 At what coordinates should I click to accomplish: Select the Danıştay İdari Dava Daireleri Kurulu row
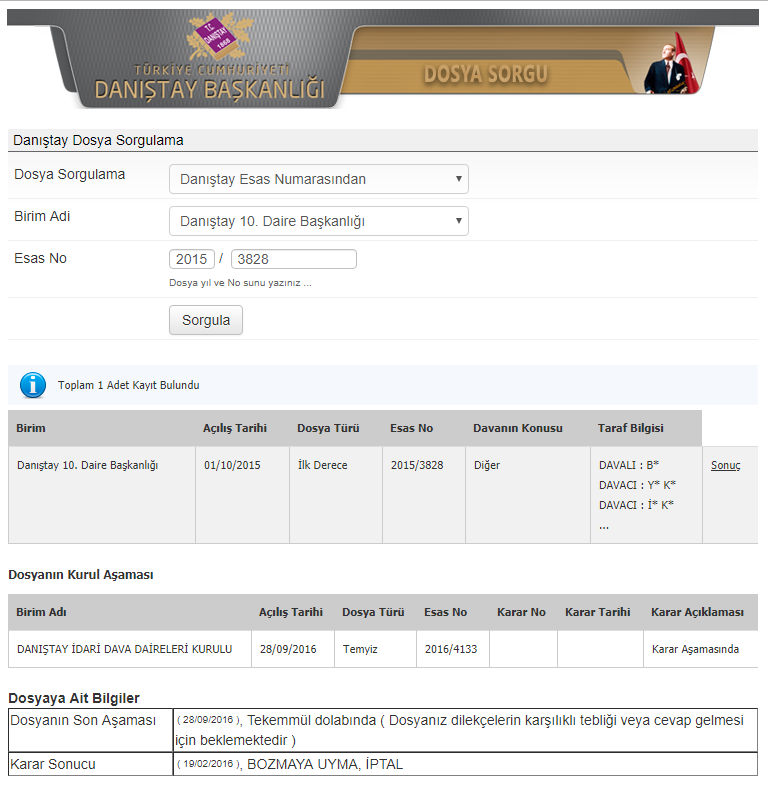tap(125, 649)
